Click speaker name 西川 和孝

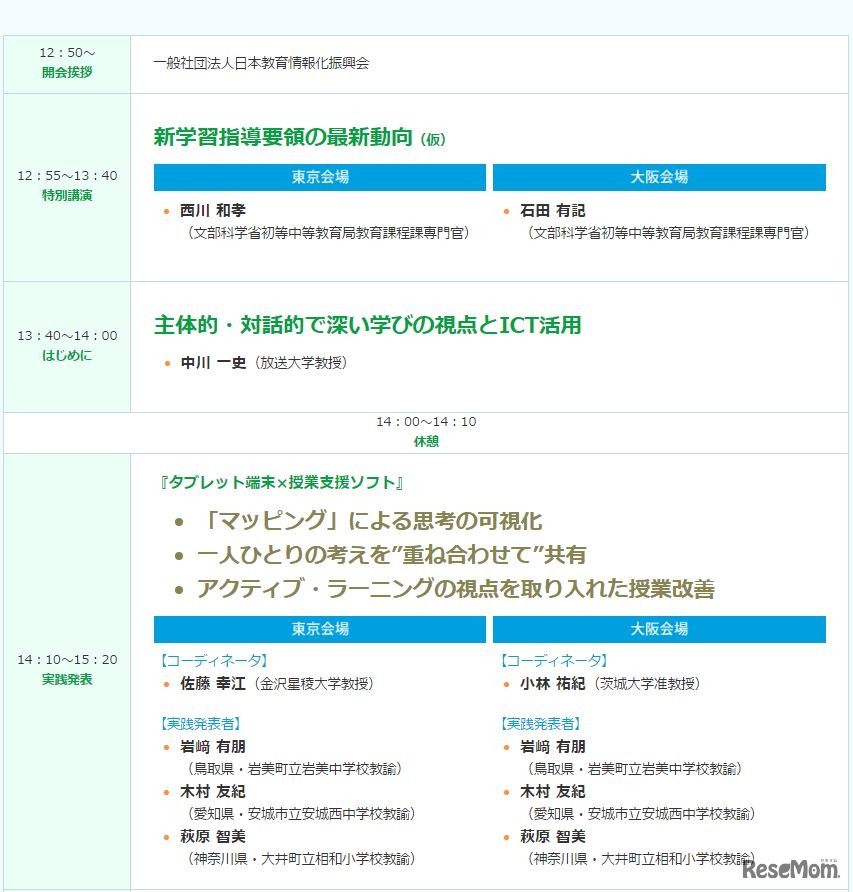[212, 211]
